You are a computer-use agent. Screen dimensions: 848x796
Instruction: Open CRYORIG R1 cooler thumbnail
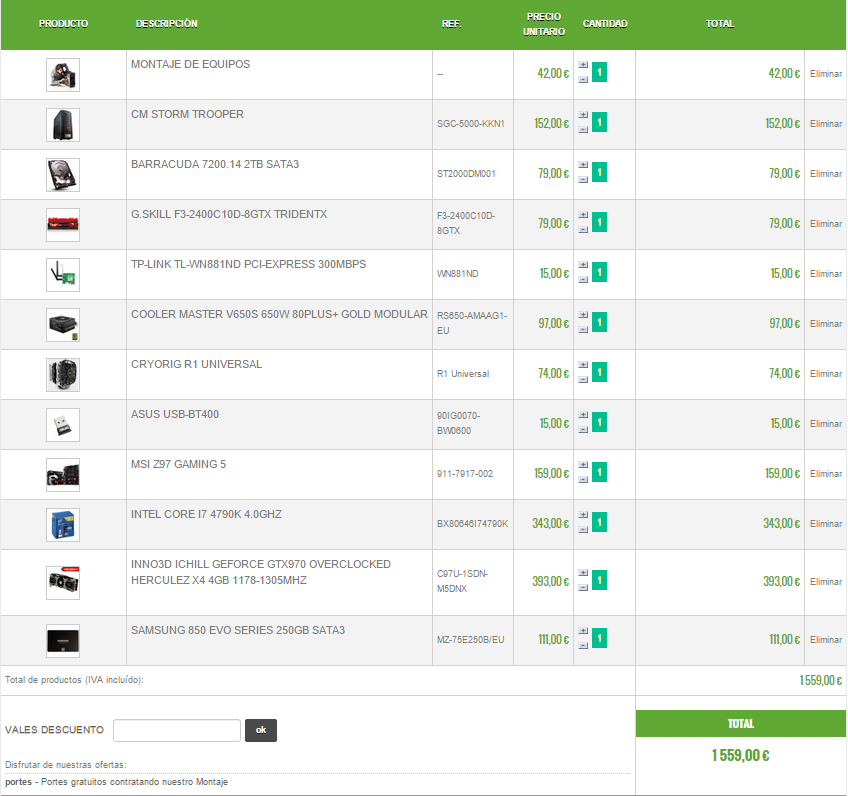point(63,375)
